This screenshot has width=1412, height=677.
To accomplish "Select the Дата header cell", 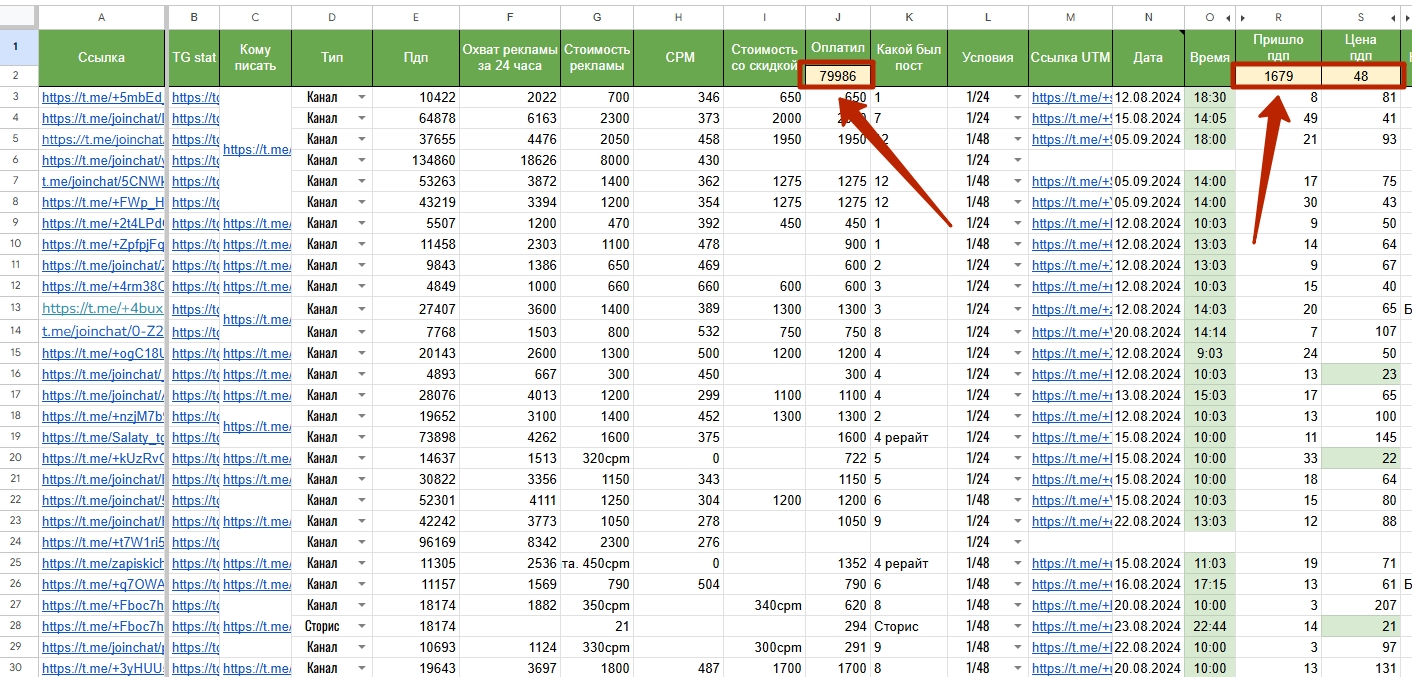I will pyautogui.click(x=1148, y=58).
